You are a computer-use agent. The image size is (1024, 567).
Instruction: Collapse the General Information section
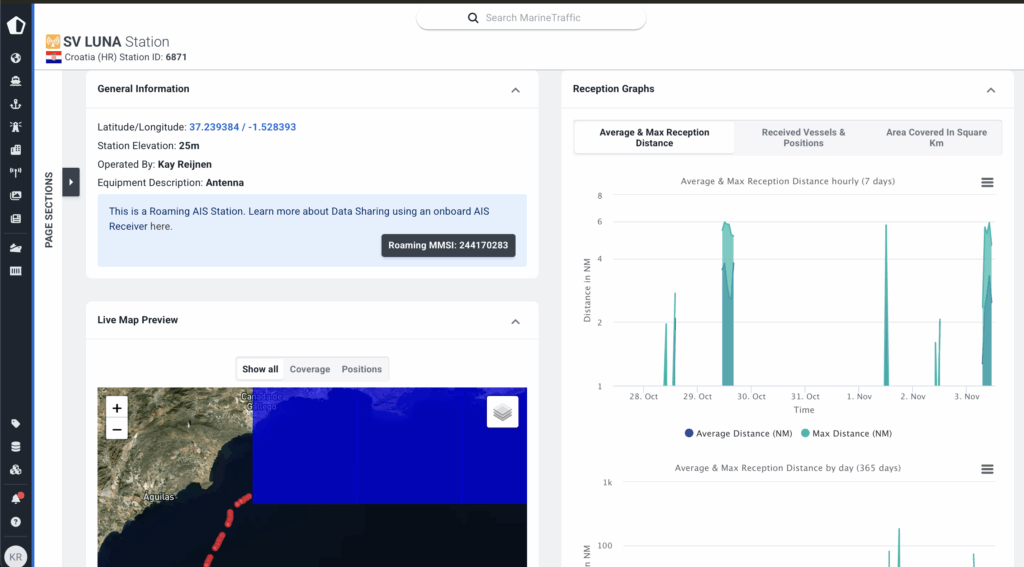coord(515,90)
